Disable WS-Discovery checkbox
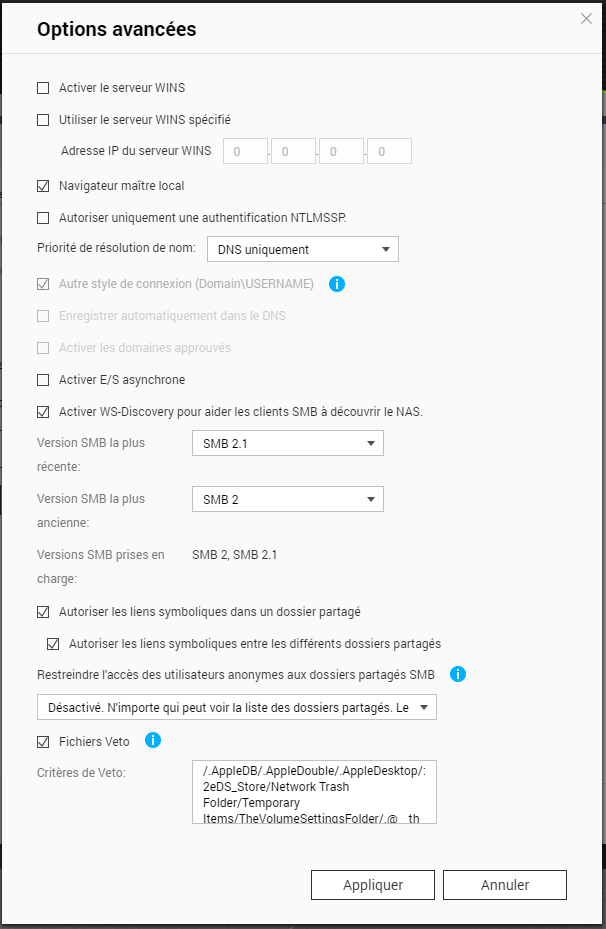The image size is (606, 929). tap(43, 411)
